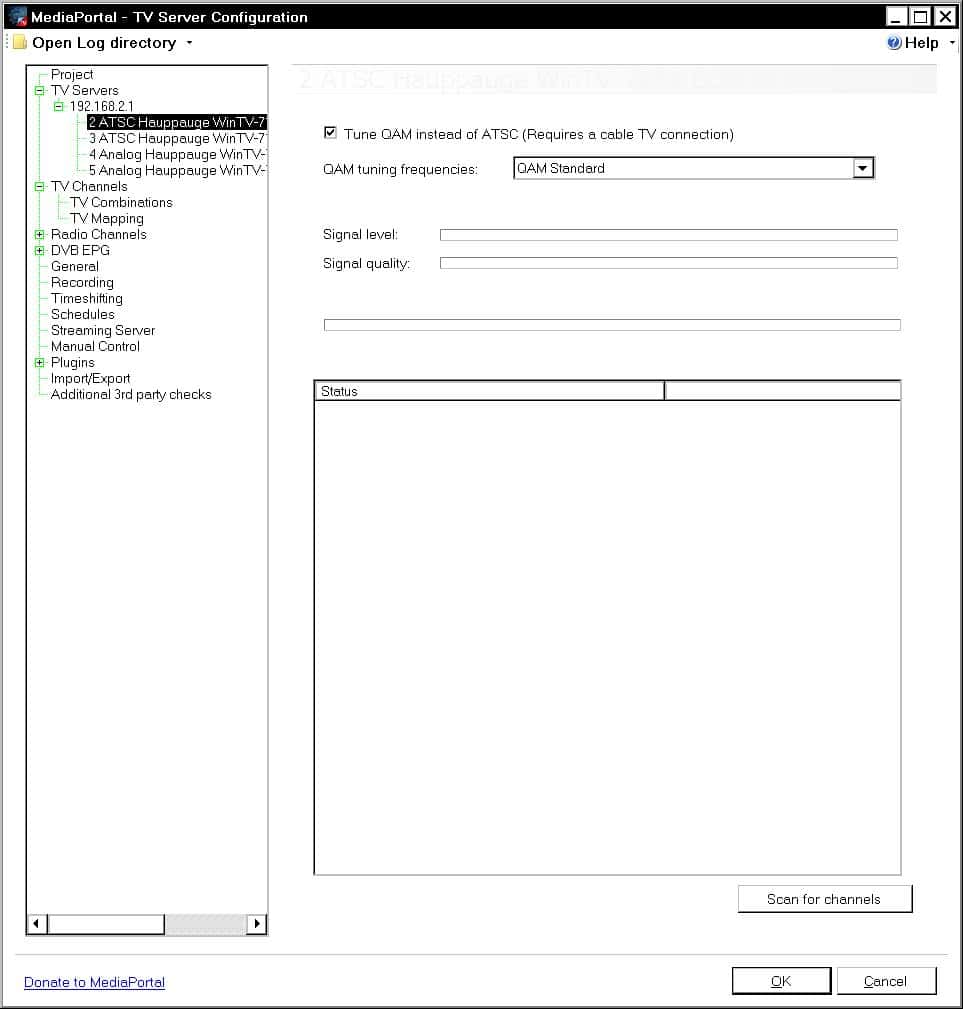
Task: Select the General settings item
Action: [75, 266]
